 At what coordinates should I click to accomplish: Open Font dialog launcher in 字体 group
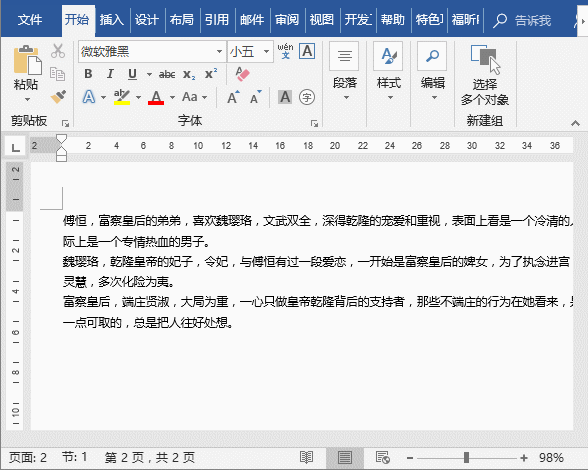point(314,123)
